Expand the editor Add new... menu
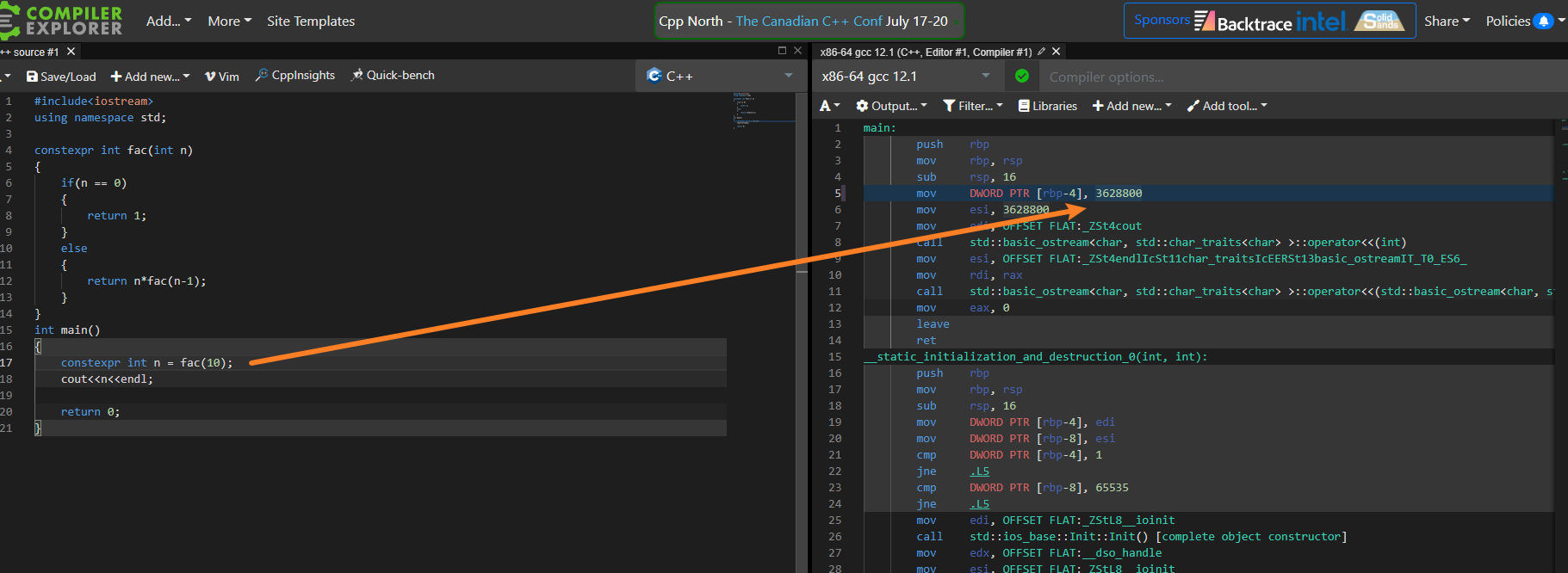Screen dimensions: 1568x573 click(150, 77)
